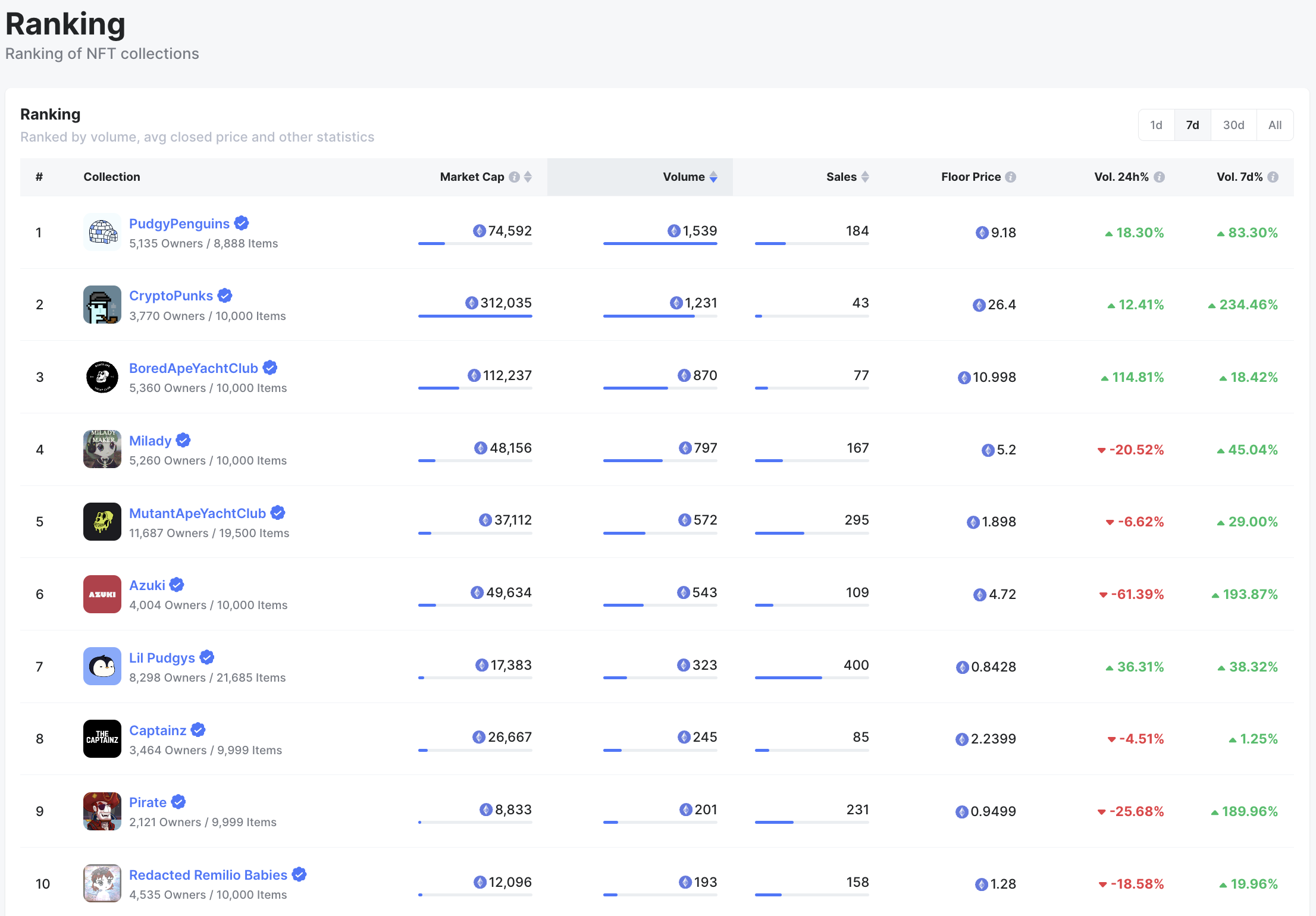This screenshot has height=916, width=1316.
Task: Click Lil Pudgys verified badge icon
Action: pyautogui.click(x=207, y=657)
